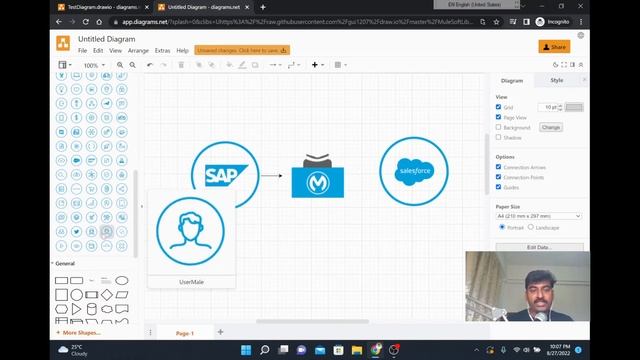Undo the last action
Image resolution: width=640 pixels, height=360 pixels.
[150, 65]
